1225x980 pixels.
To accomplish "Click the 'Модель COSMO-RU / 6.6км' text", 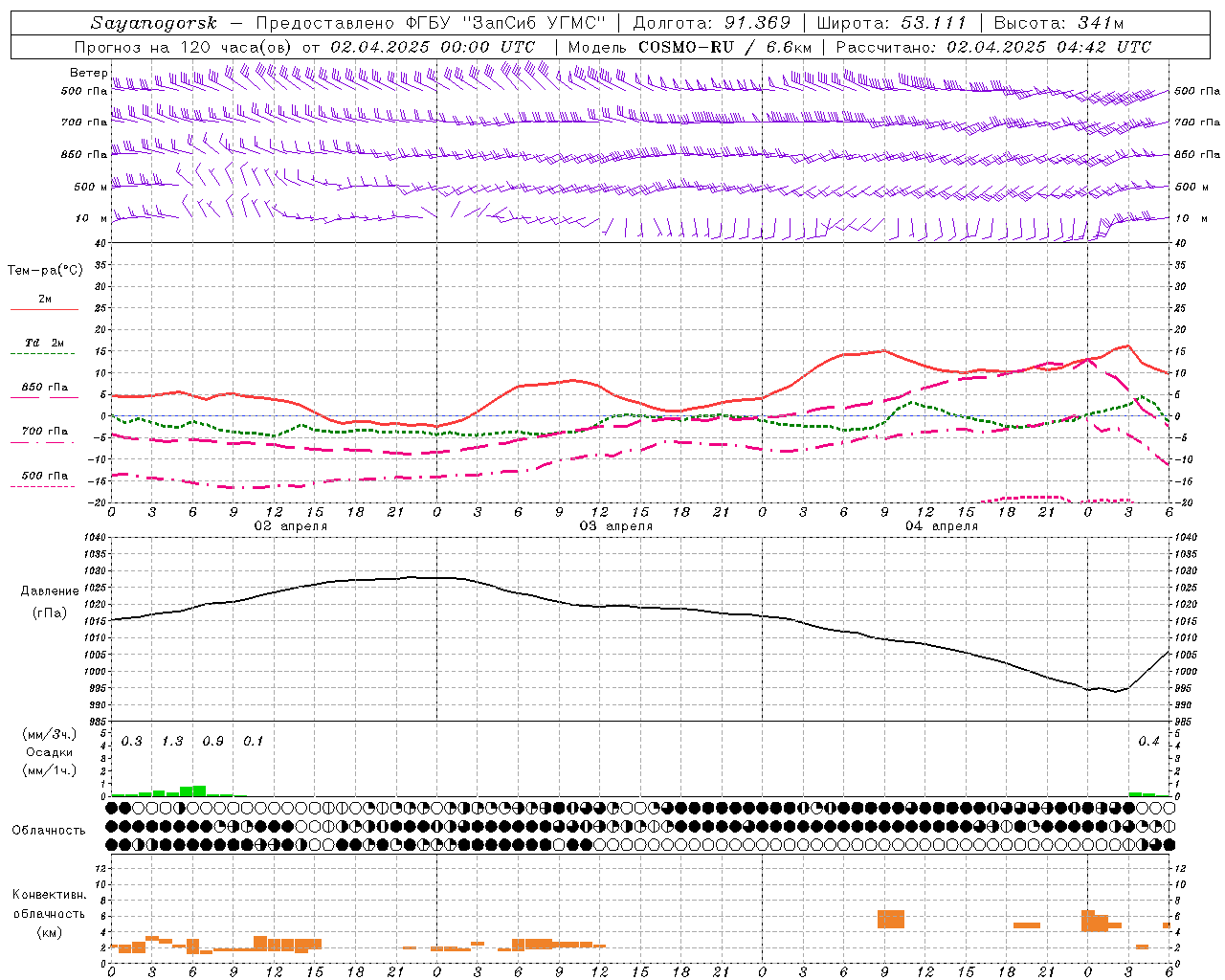I will click(x=690, y=47).
